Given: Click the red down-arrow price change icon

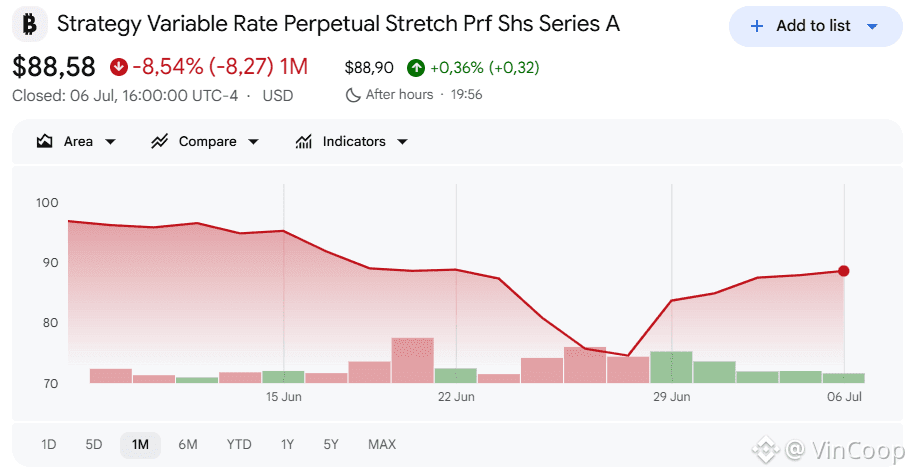Looking at the screenshot, I should 119,67.
